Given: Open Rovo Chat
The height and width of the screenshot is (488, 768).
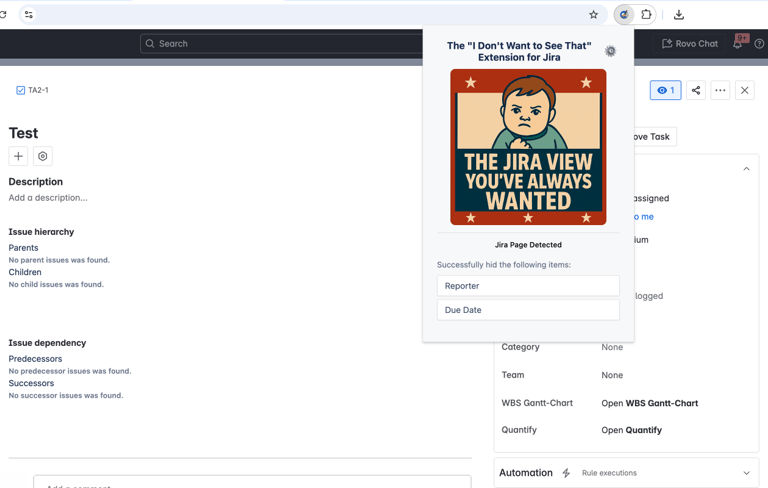Looking at the screenshot, I should coord(690,44).
